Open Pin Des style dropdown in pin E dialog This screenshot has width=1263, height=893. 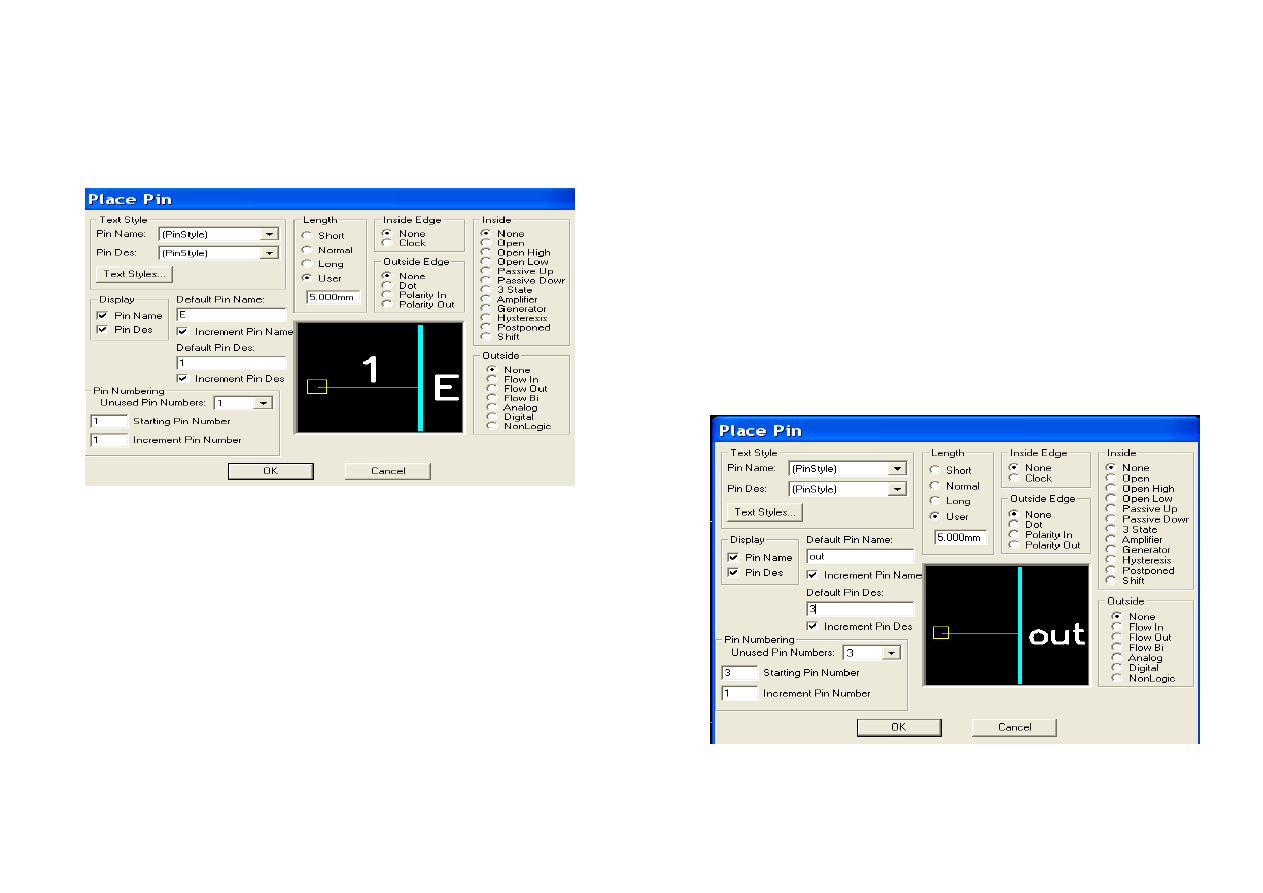pos(268,253)
